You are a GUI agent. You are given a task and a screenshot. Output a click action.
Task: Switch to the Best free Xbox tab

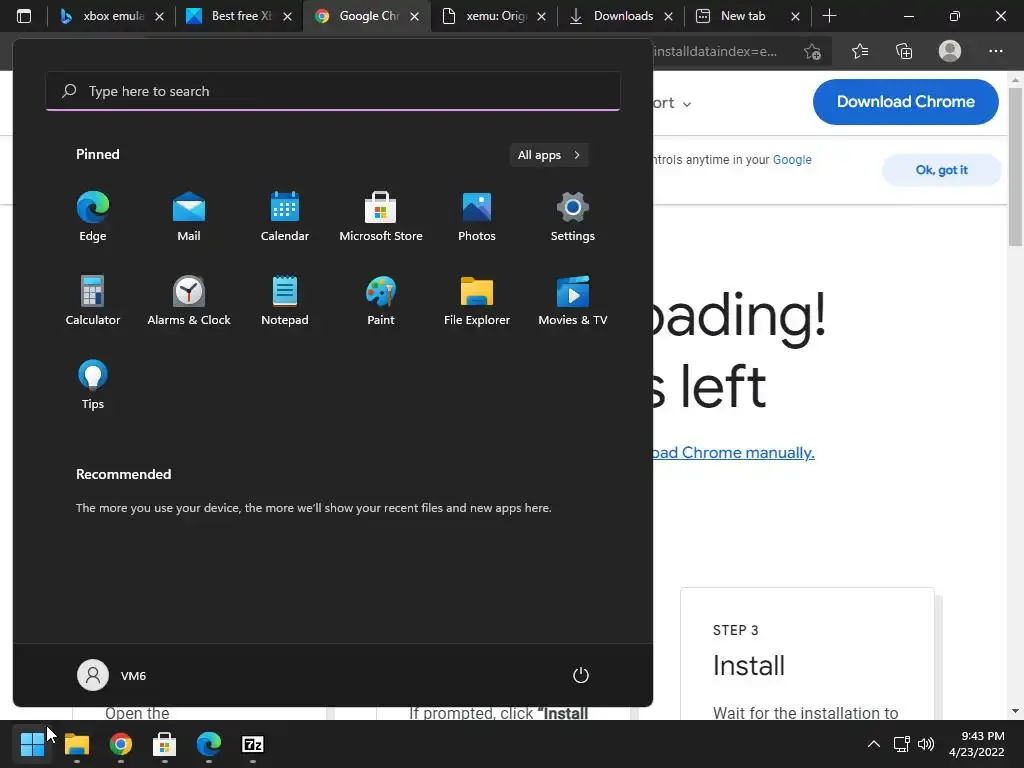click(x=240, y=16)
